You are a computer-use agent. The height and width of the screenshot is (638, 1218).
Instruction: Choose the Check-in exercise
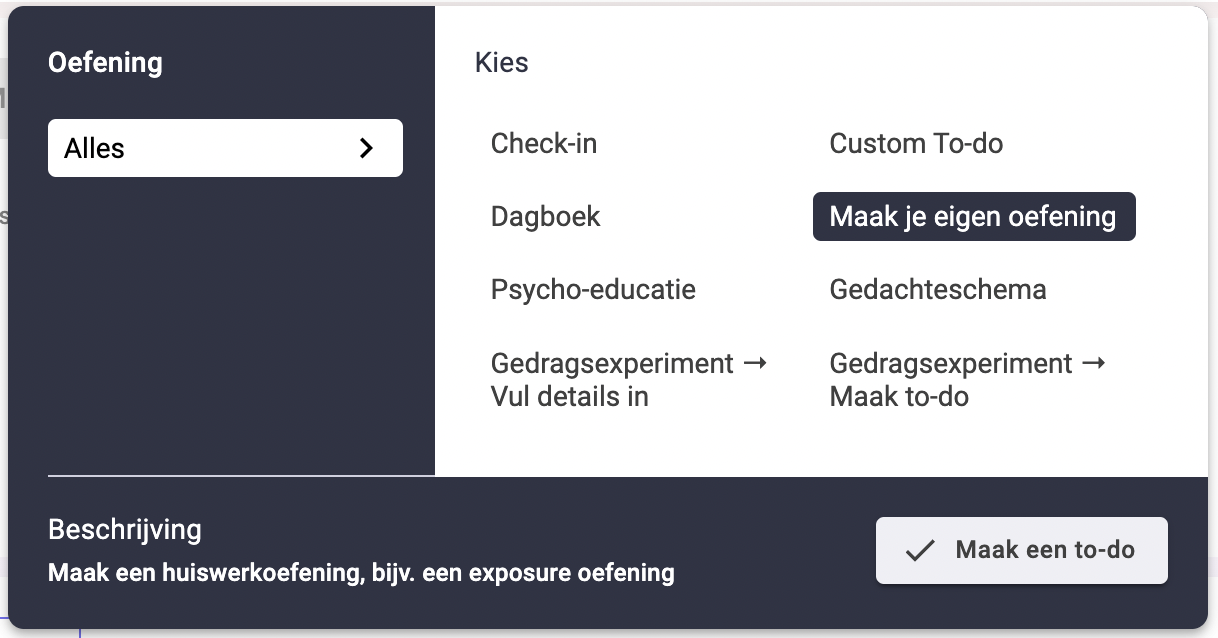[544, 143]
